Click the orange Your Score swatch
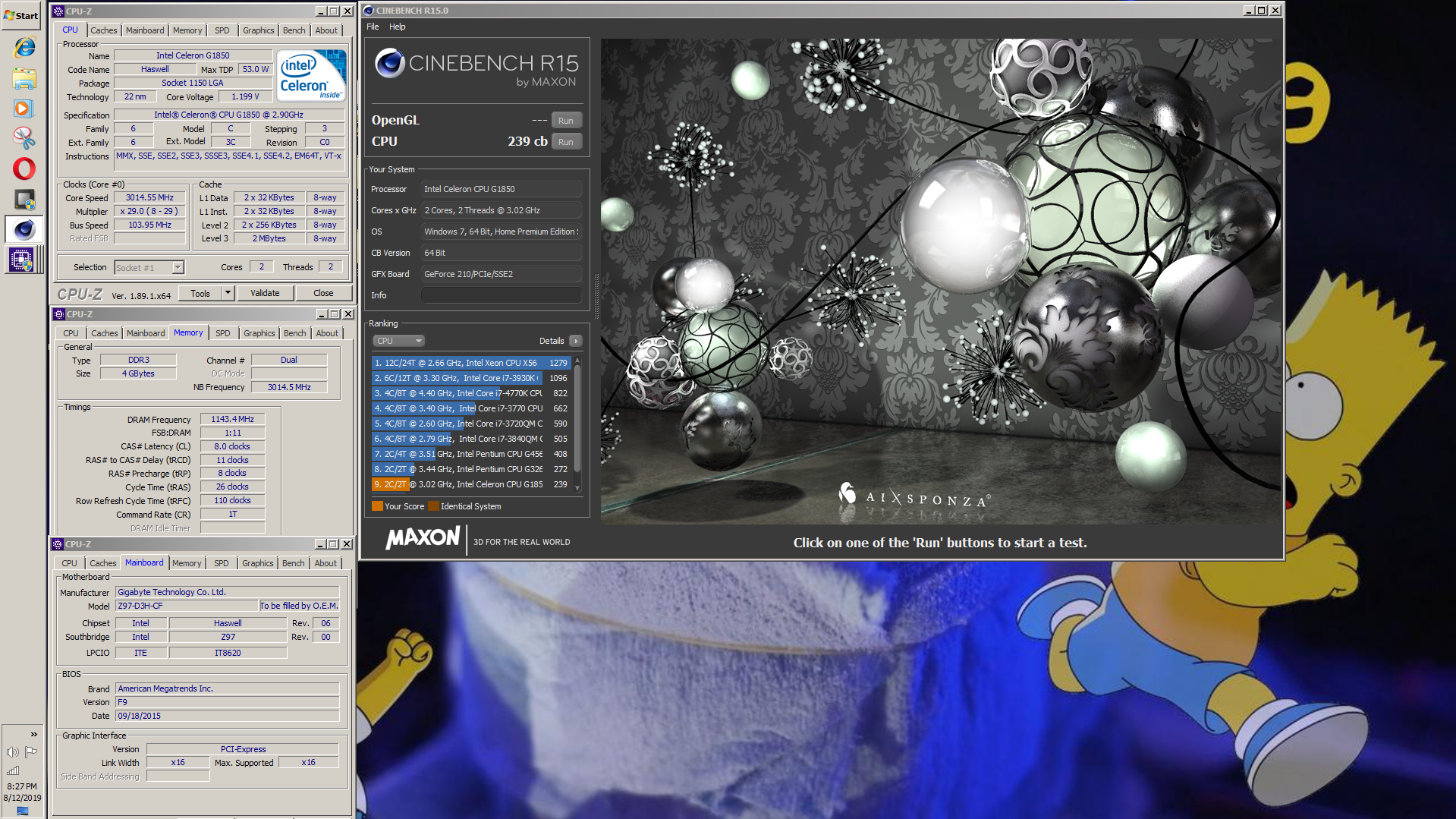This screenshot has height=819, width=1456. tap(377, 506)
